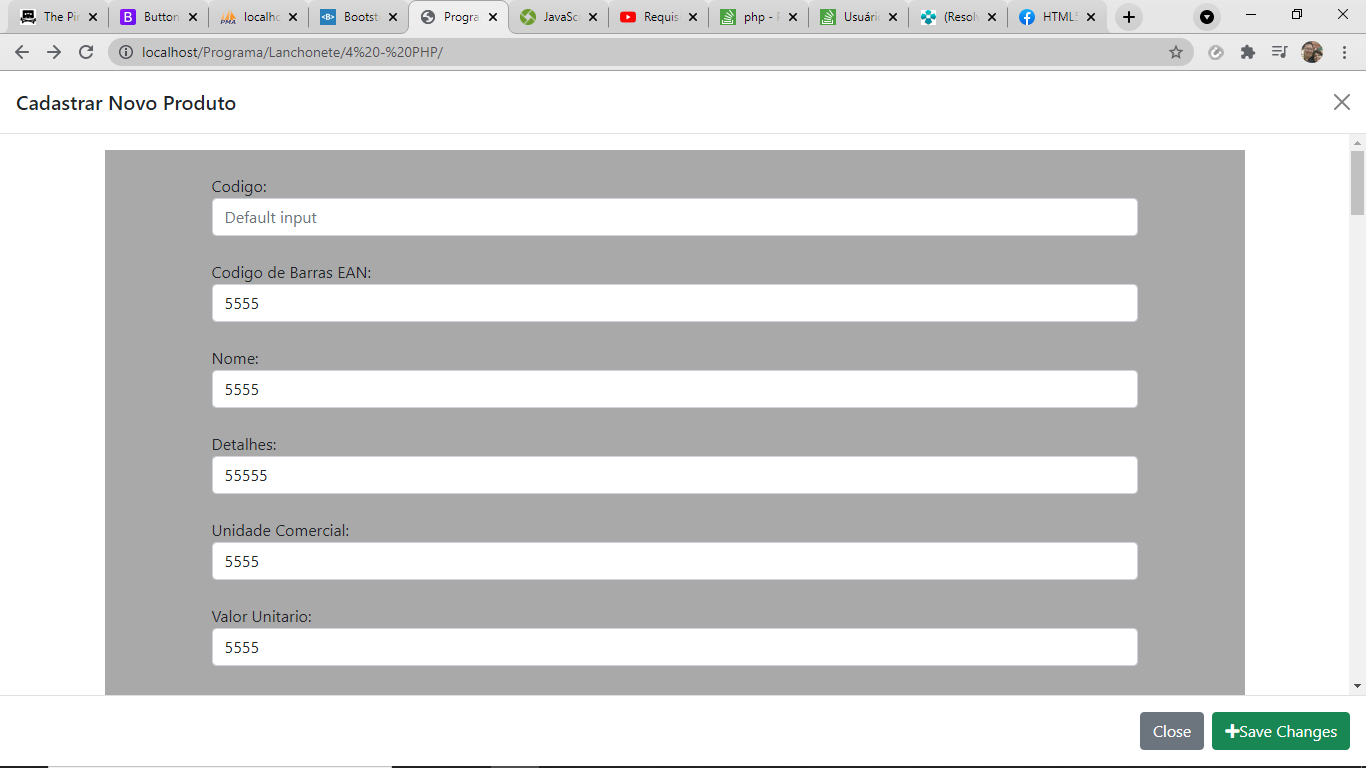
Task: Switch to the Usuário tab
Action: pyautogui.click(x=858, y=17)
